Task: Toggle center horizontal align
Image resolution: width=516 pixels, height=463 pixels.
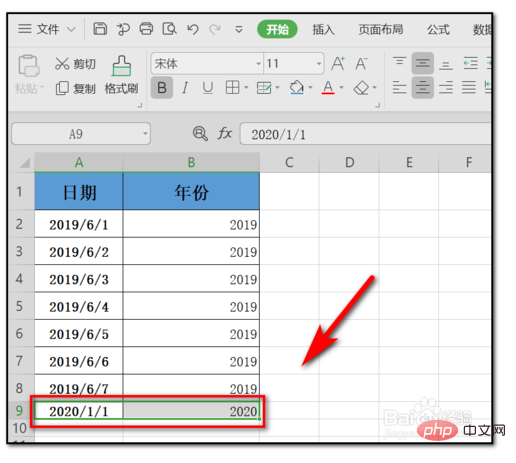Action: pos(422,88)
